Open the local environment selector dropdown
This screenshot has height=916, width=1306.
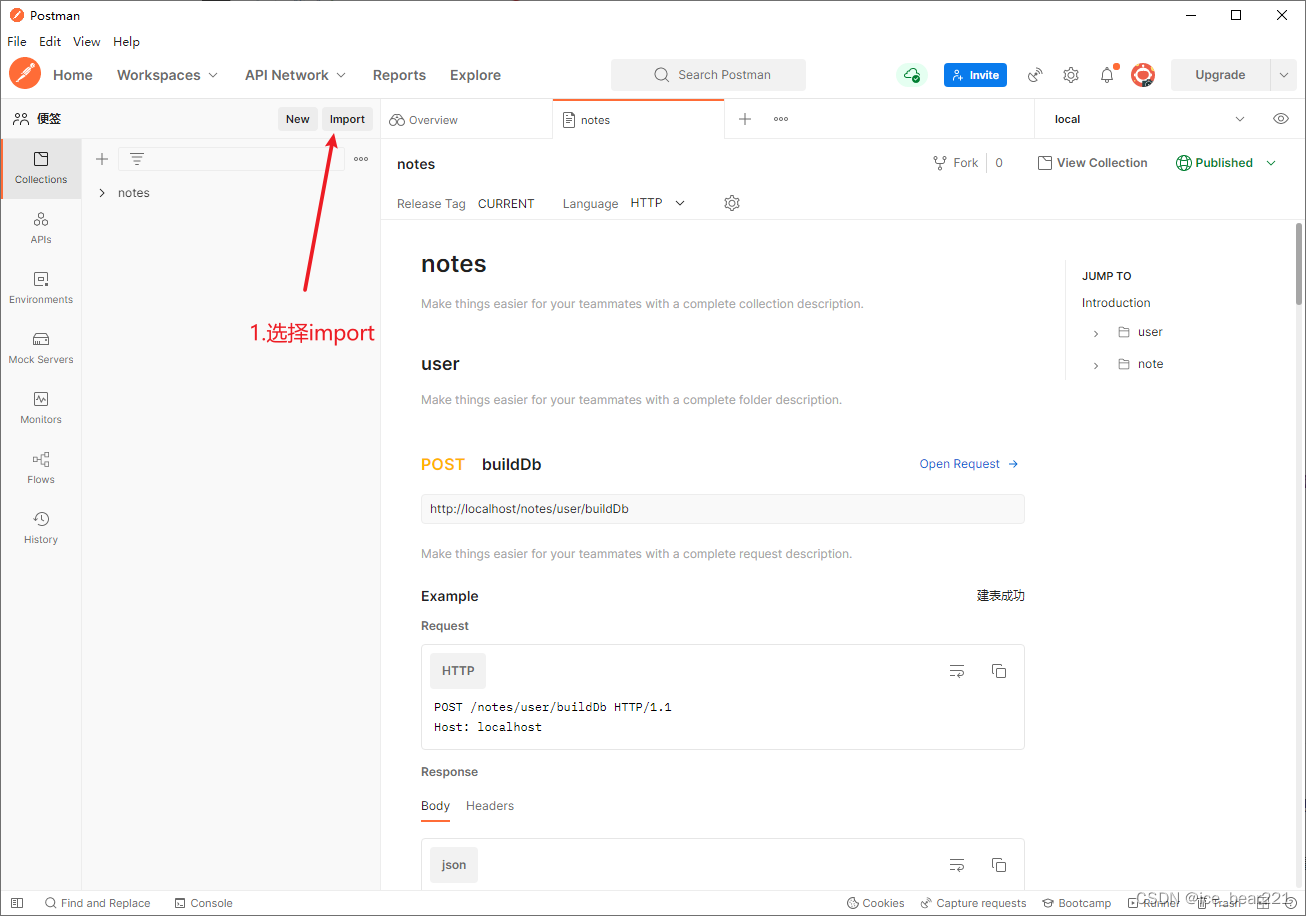pos(1150,119)
